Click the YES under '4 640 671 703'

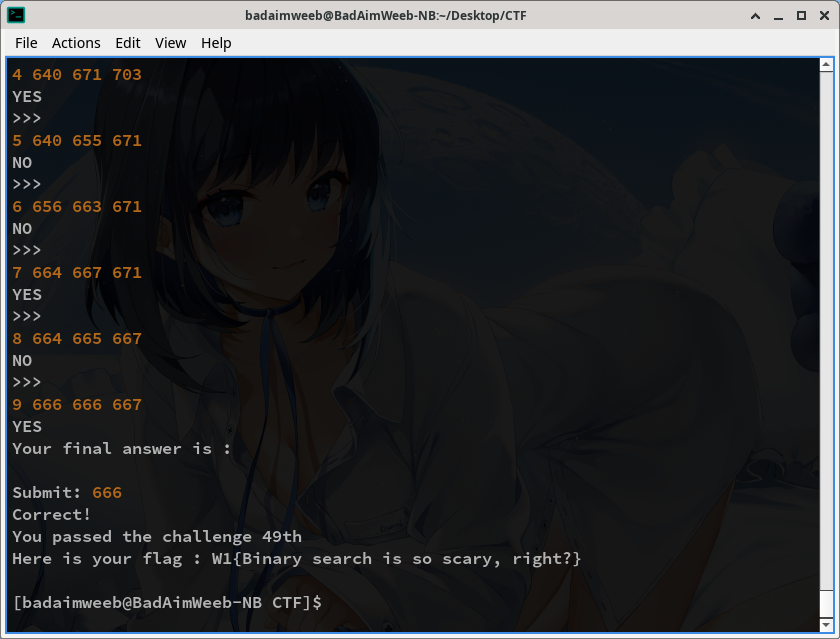click(x=27, y=96)
